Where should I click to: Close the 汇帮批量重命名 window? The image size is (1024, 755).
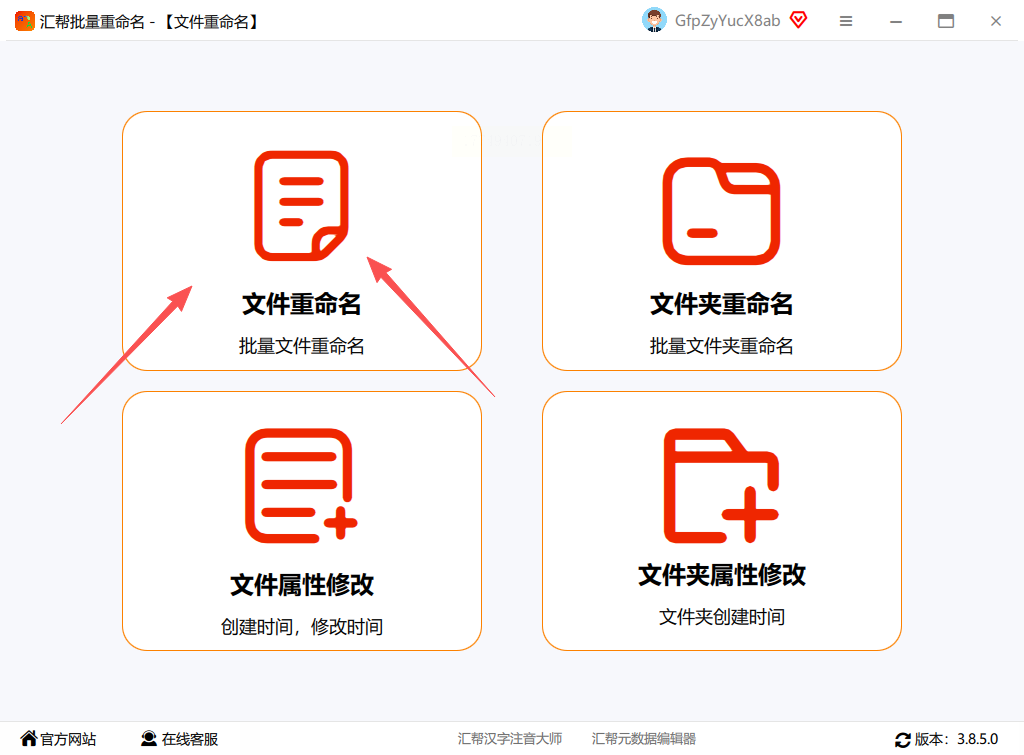[x=995, y=22]
